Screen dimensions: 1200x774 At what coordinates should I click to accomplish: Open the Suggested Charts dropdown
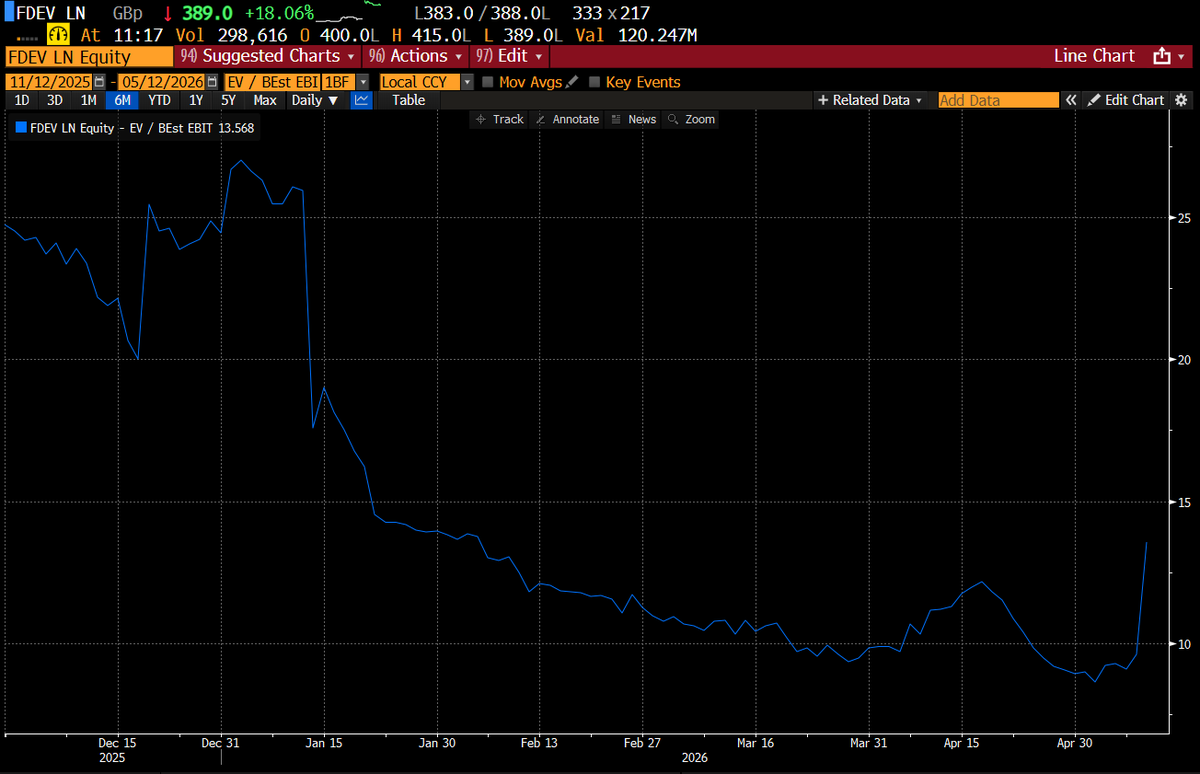pyautogui.click(x=266, y=57)
